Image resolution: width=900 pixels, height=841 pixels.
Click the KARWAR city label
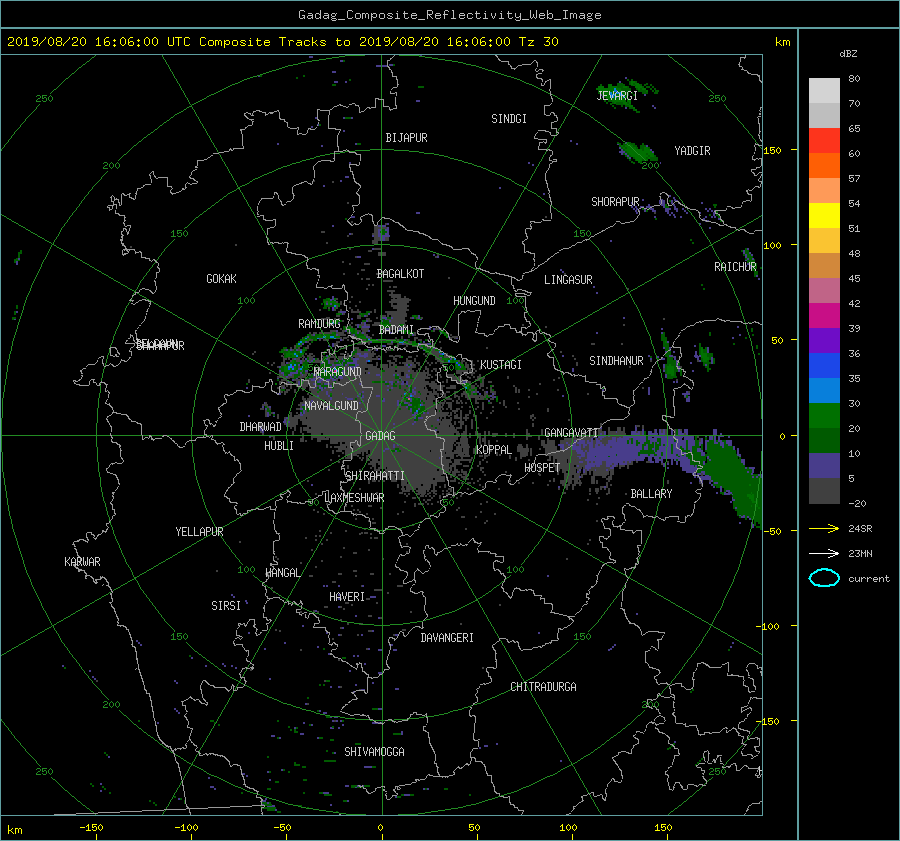coord(82,562)
